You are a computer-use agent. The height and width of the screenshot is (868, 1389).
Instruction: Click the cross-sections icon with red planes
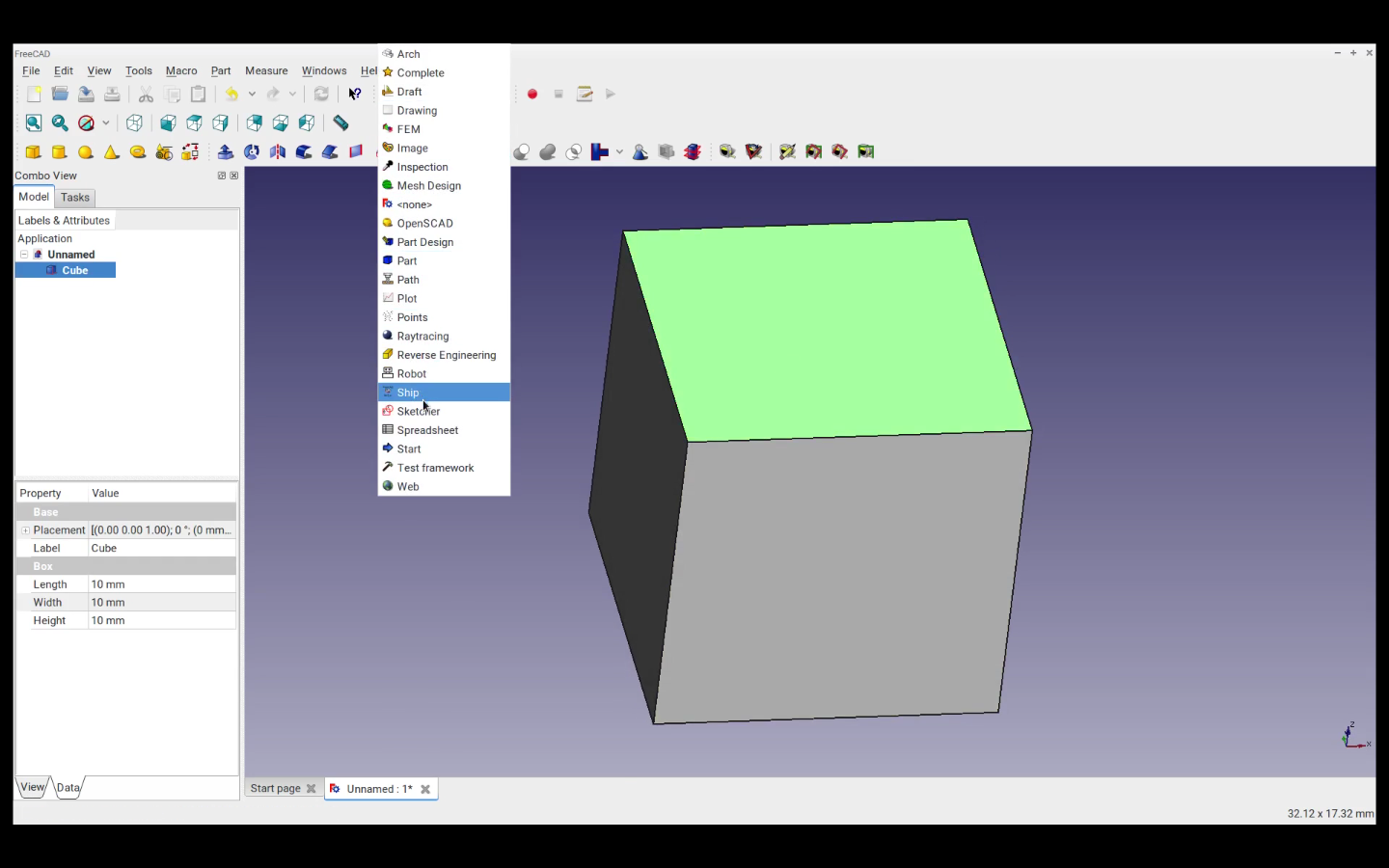[x=693, y=152]
